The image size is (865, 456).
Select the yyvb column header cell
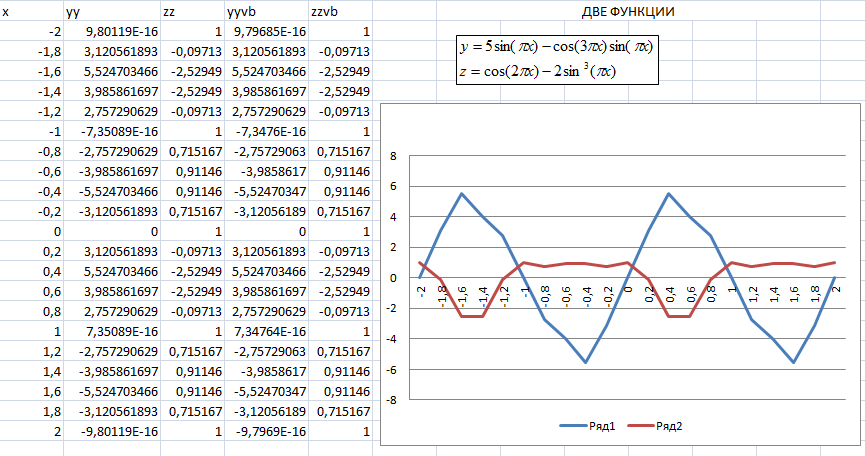266,11
